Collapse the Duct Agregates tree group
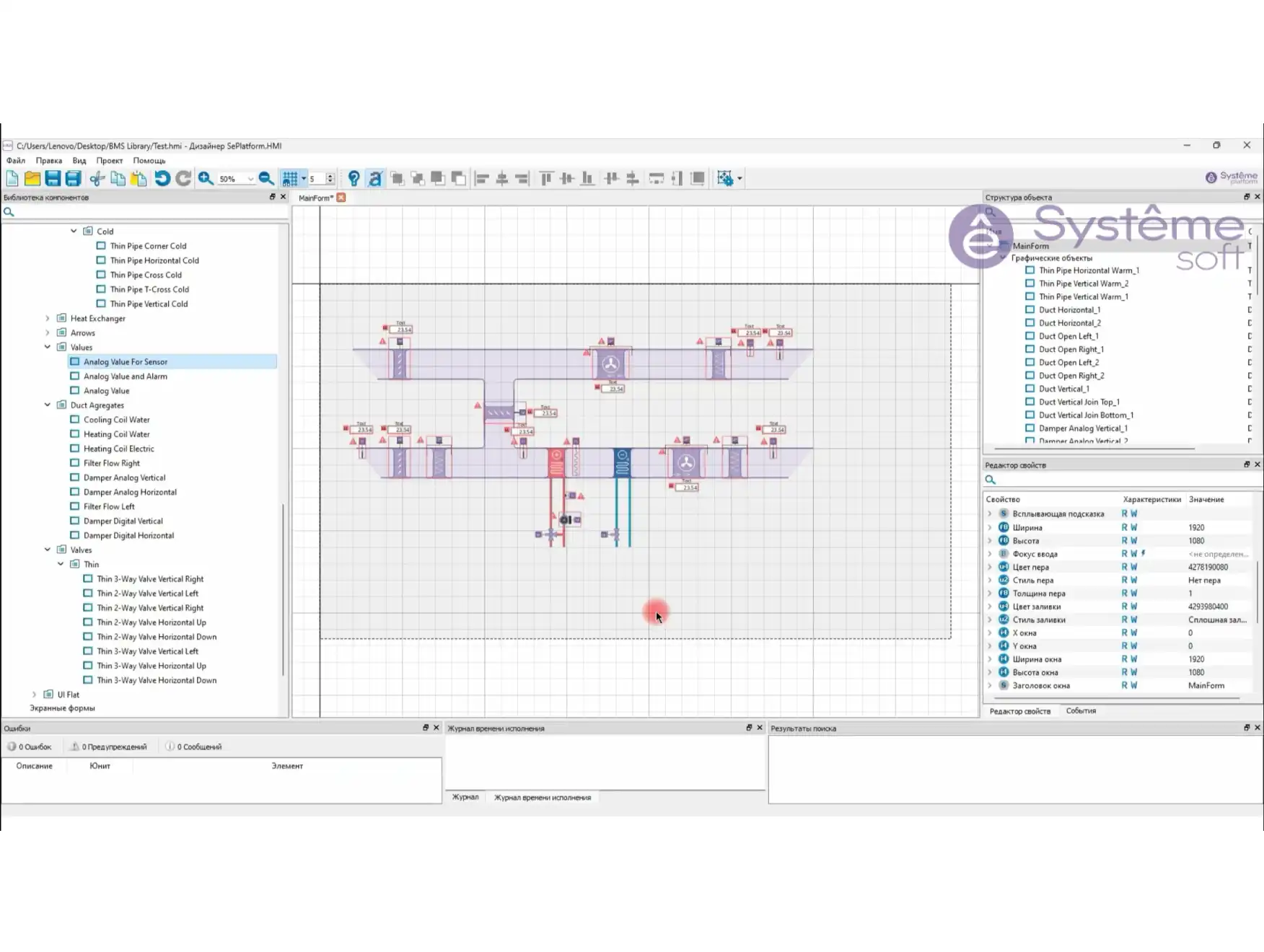 [48, 405]
